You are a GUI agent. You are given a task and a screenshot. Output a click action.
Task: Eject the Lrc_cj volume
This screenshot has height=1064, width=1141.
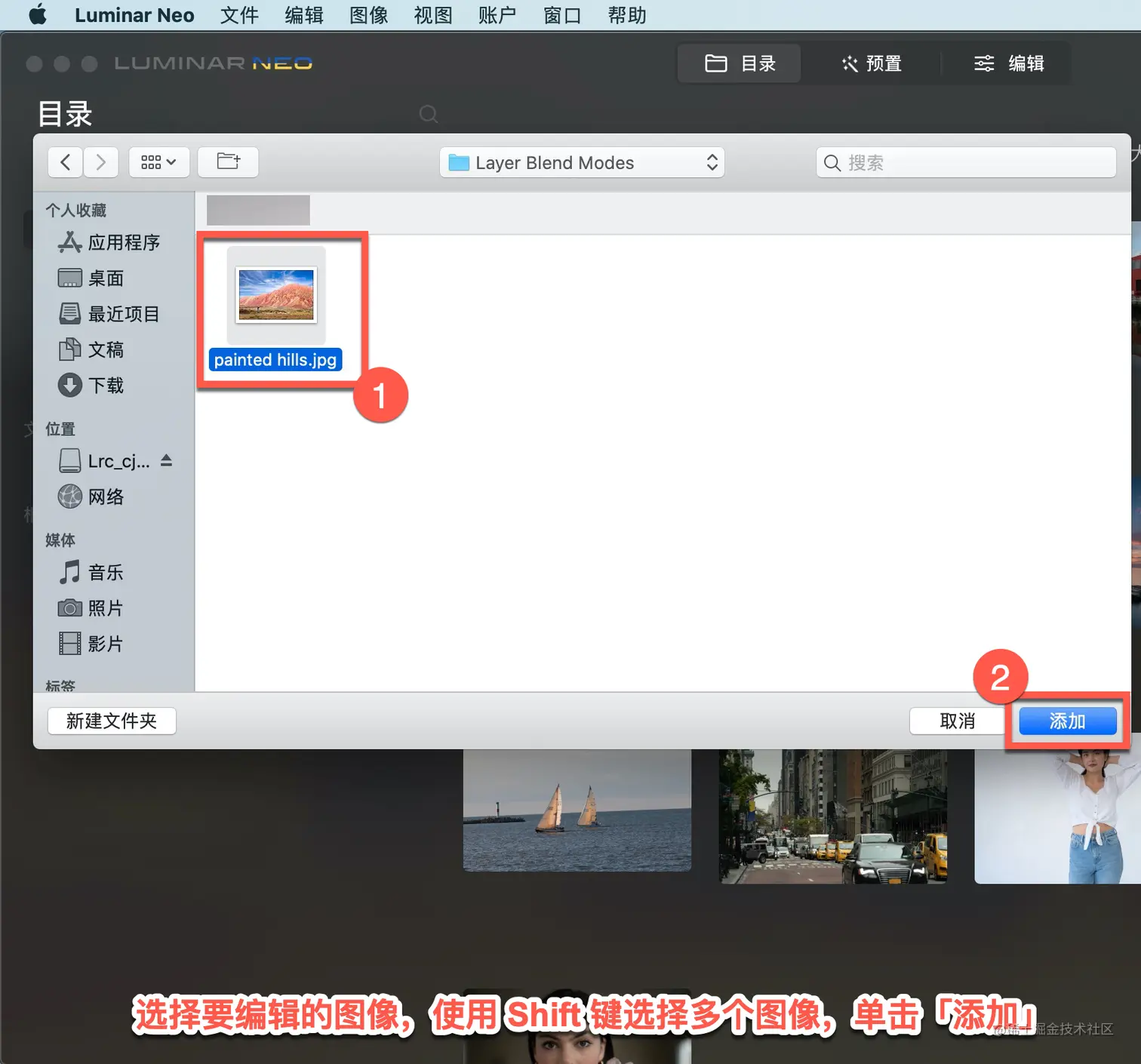166,460
